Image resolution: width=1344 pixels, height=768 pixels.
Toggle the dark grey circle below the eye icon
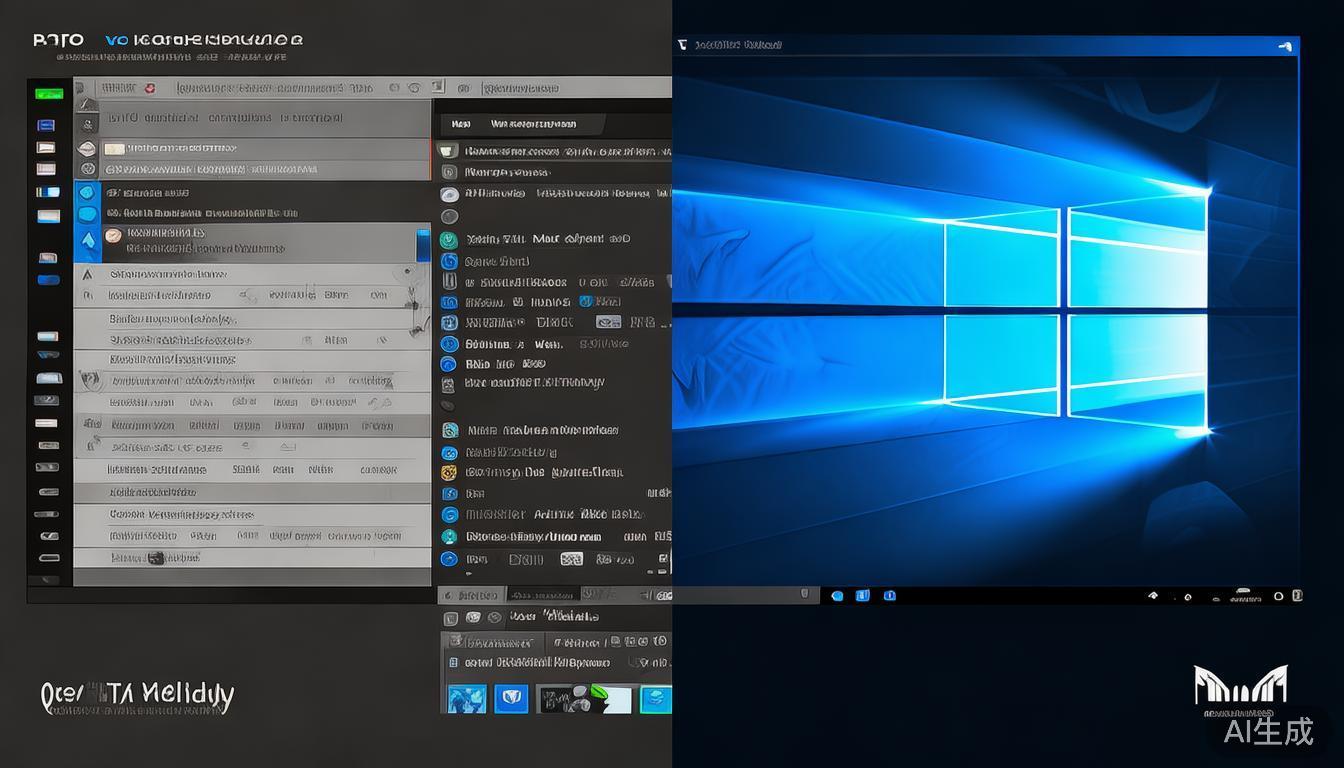[449, 217]
